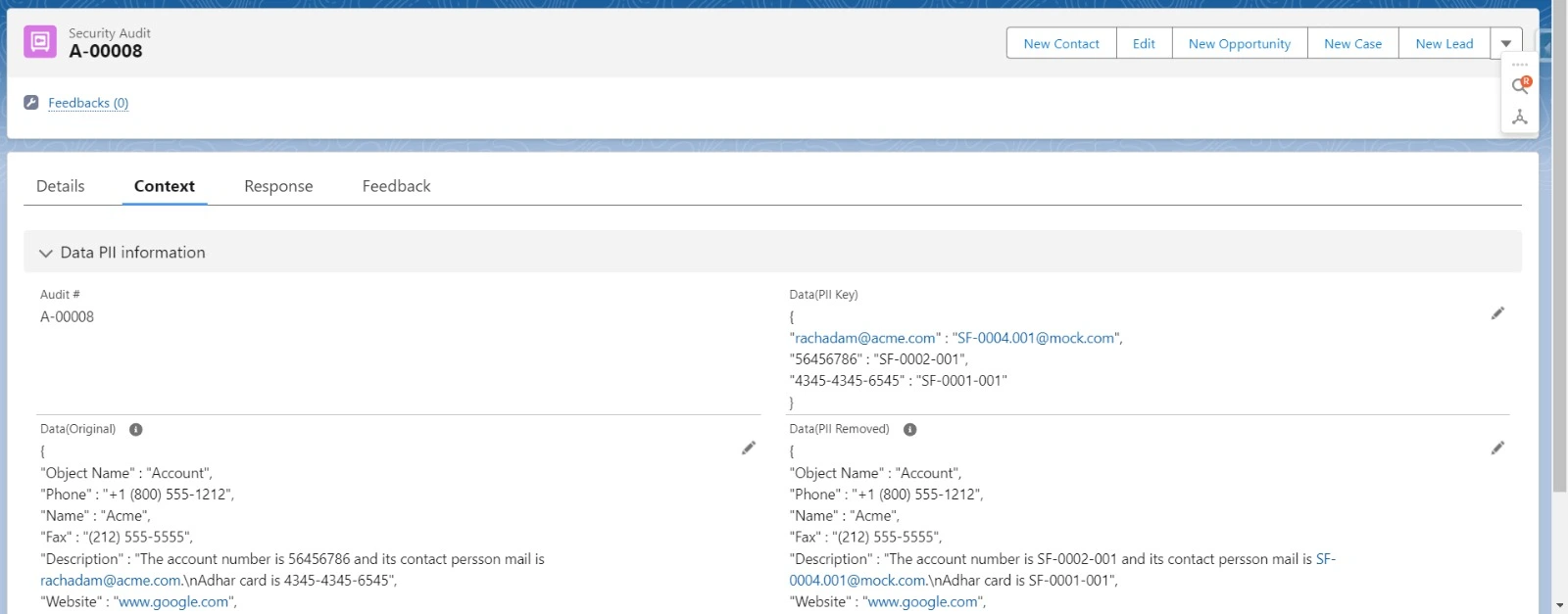Click the four-dot drag handle on floating panel

pyautogui.click(x=1520, y=65)
